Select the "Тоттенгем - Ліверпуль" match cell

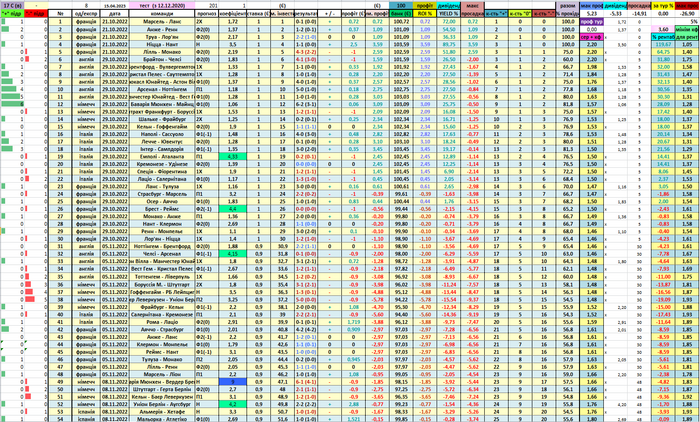coord(162,276)
